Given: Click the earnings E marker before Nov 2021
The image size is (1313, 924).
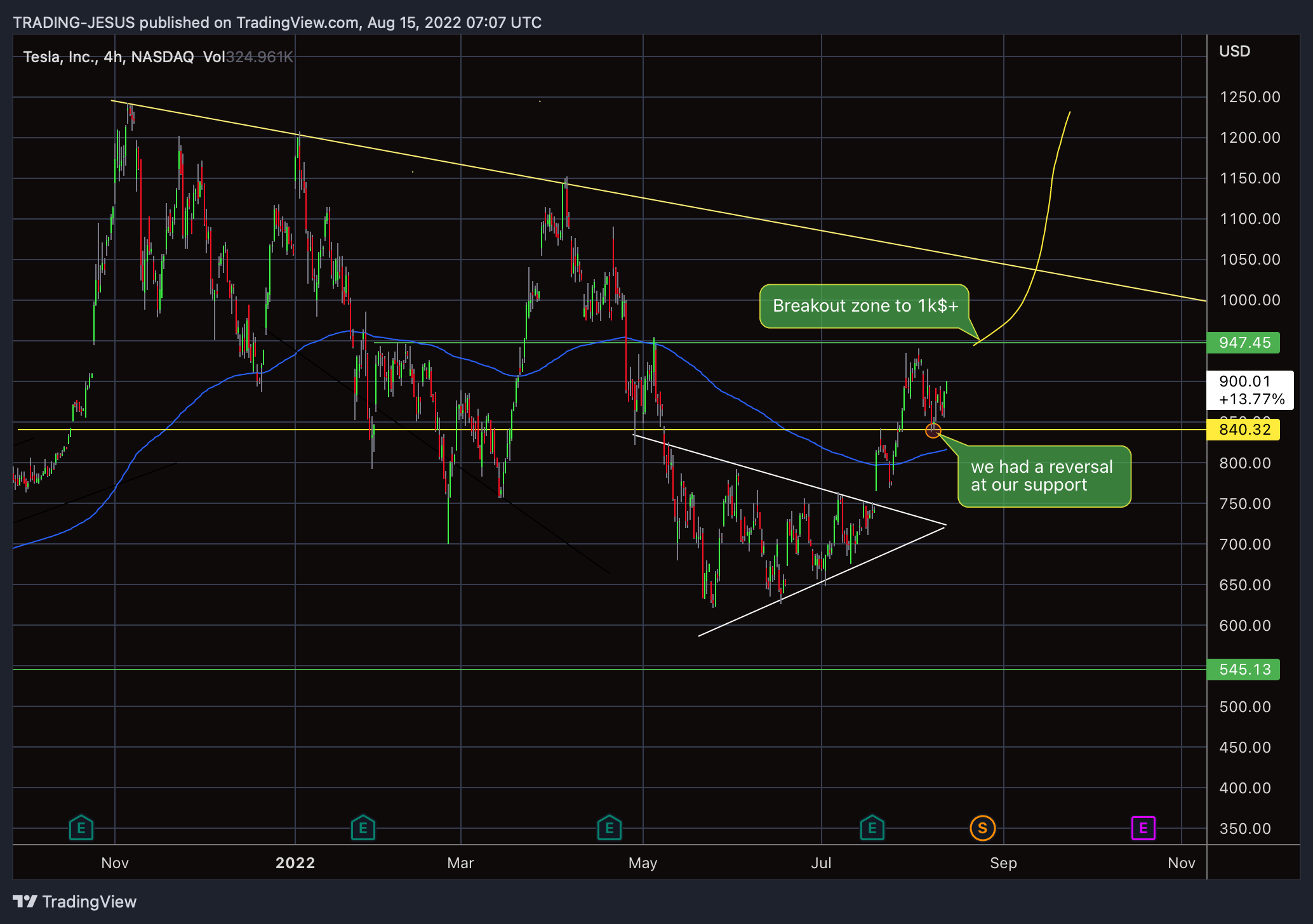Looking at the screenshot, I should tap(81, 828).
